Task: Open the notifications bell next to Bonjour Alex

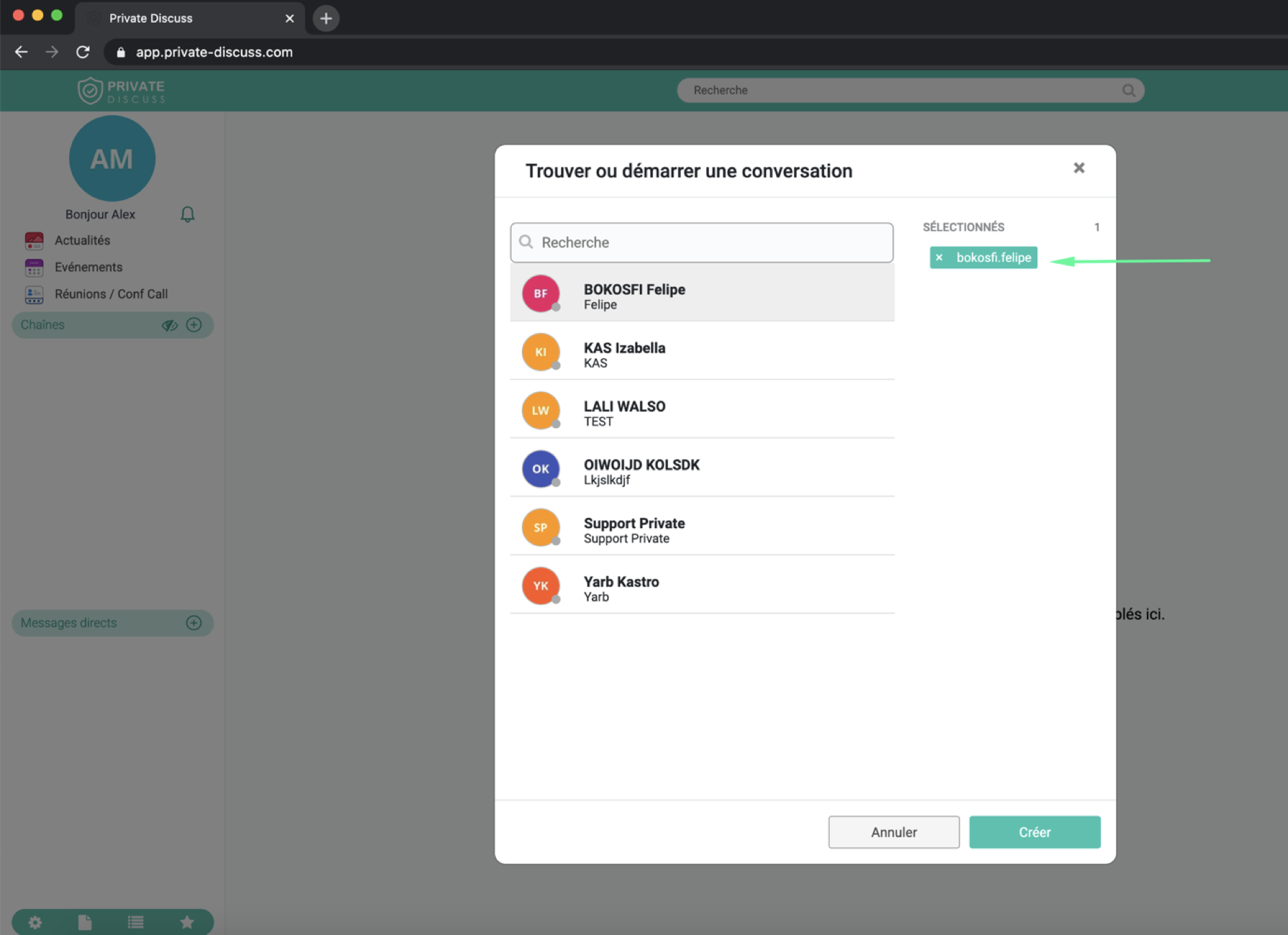Action: coord(186,214)
